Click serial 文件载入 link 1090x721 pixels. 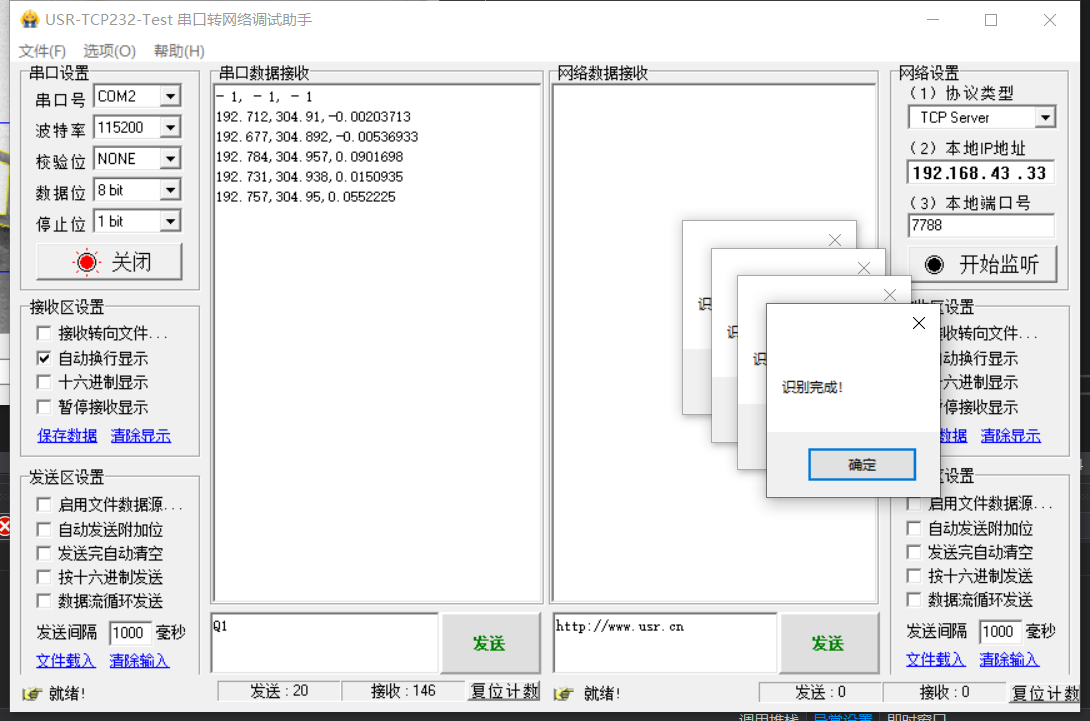[x=65, y=661]
